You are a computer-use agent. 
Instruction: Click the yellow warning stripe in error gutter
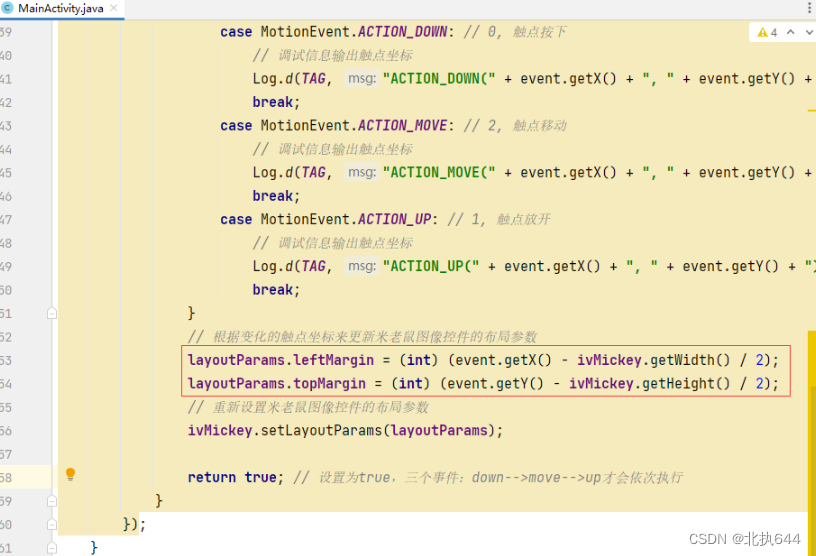click(812, 443)
